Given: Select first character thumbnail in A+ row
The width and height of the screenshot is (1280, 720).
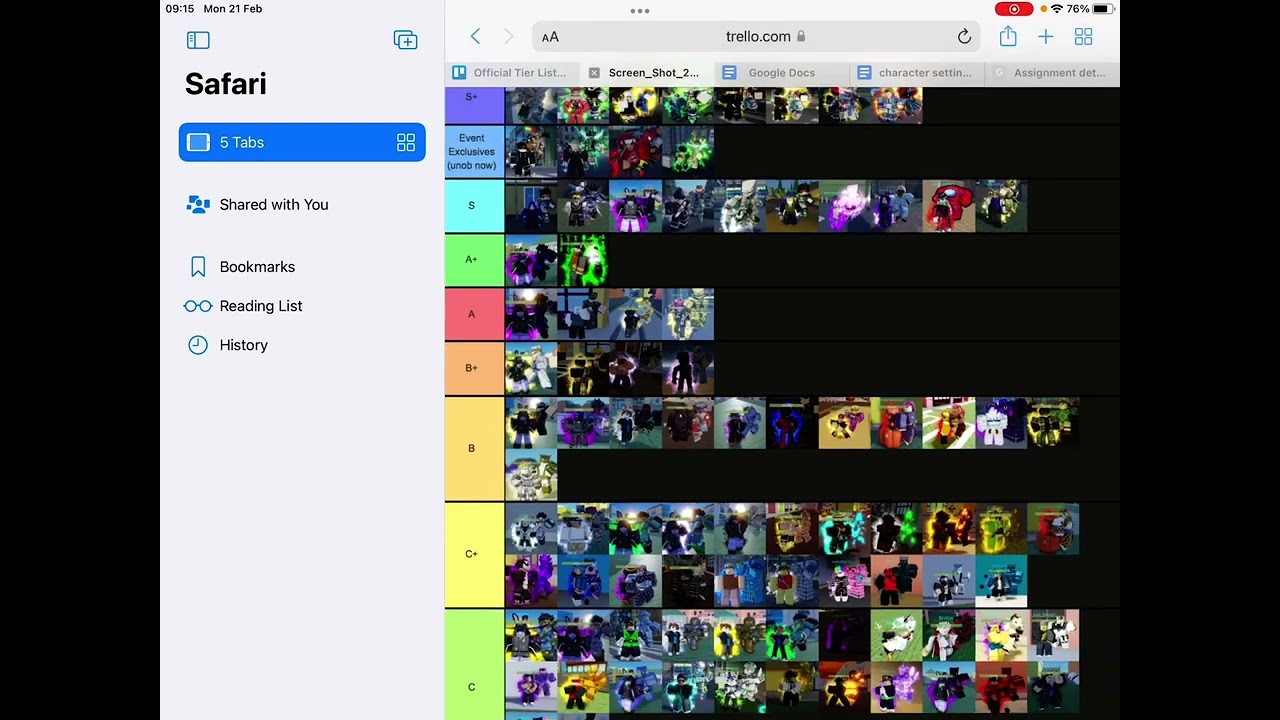Looking at the screenshot, I should tap(531, 260).
